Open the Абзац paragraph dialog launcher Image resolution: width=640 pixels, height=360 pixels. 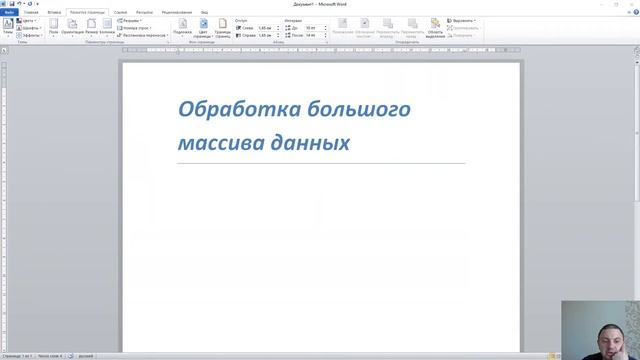[327, 42]
